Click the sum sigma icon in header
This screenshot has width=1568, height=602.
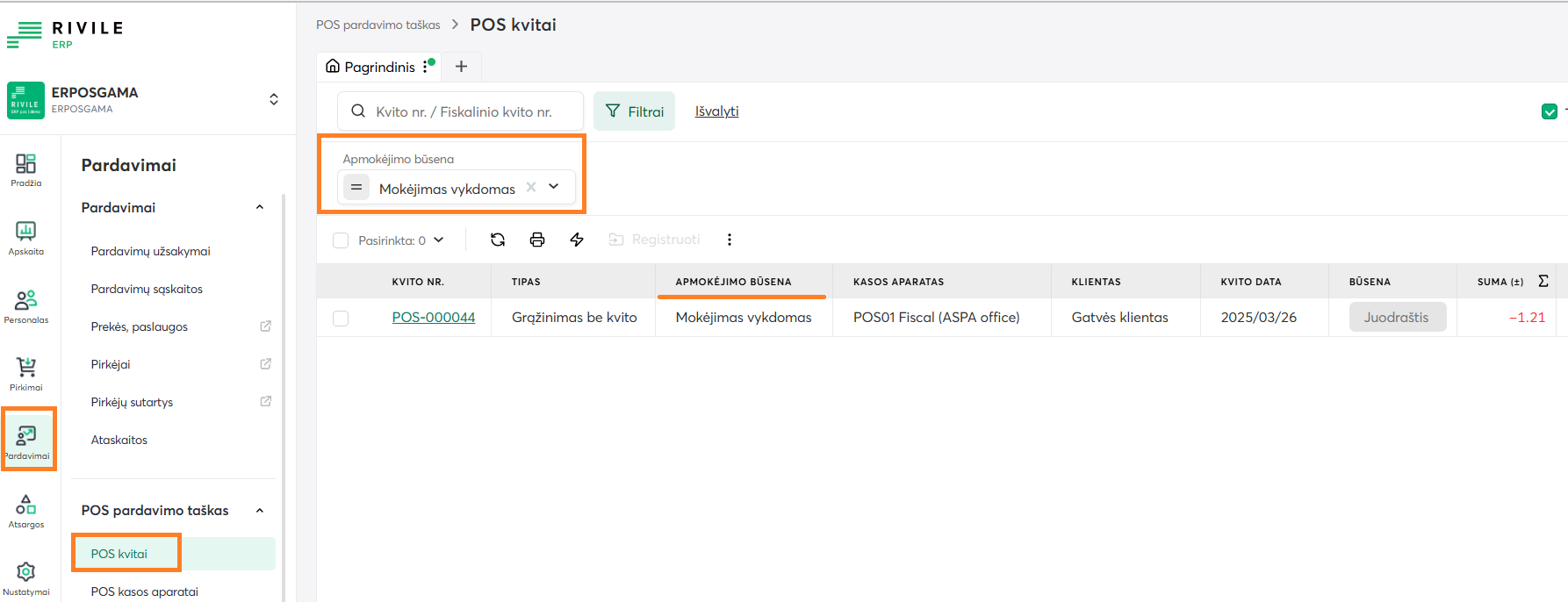pos(1543,282)
